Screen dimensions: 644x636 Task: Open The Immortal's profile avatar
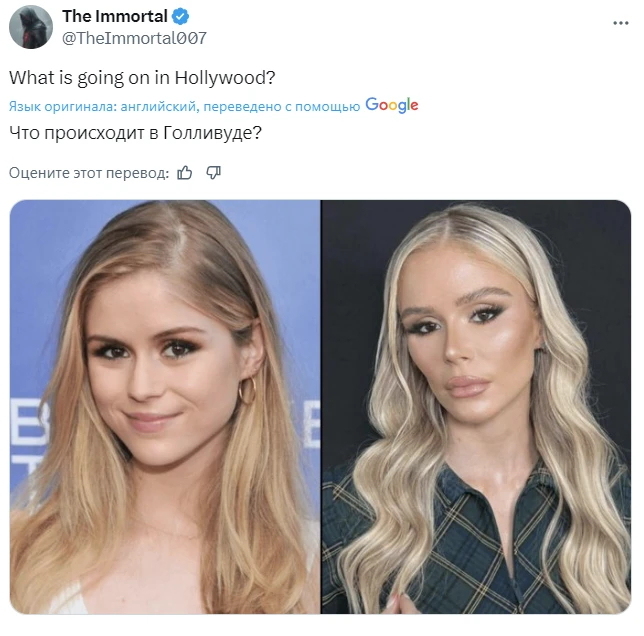click(x=31, y=27)
